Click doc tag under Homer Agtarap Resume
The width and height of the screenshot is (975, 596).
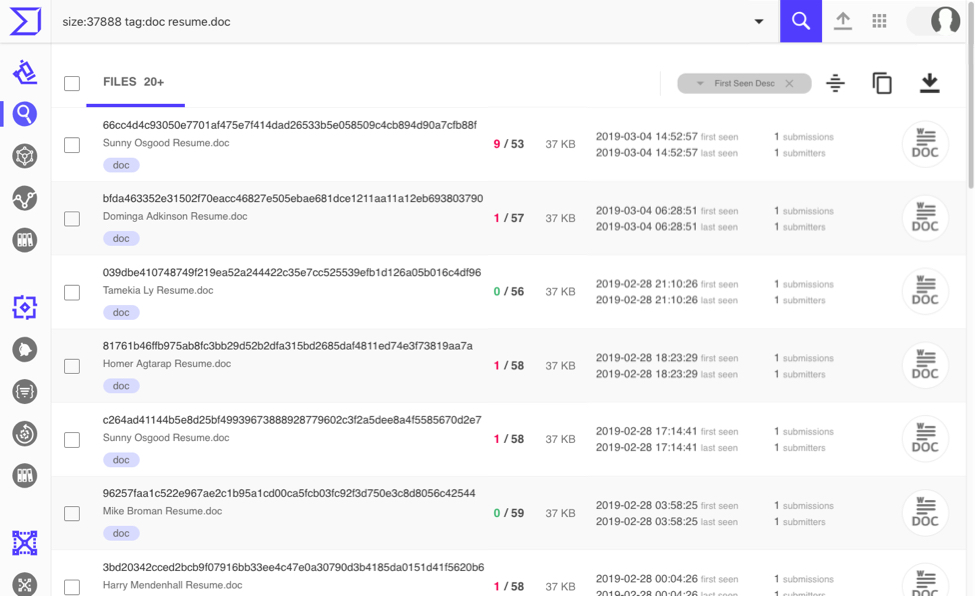coord(121,386)
